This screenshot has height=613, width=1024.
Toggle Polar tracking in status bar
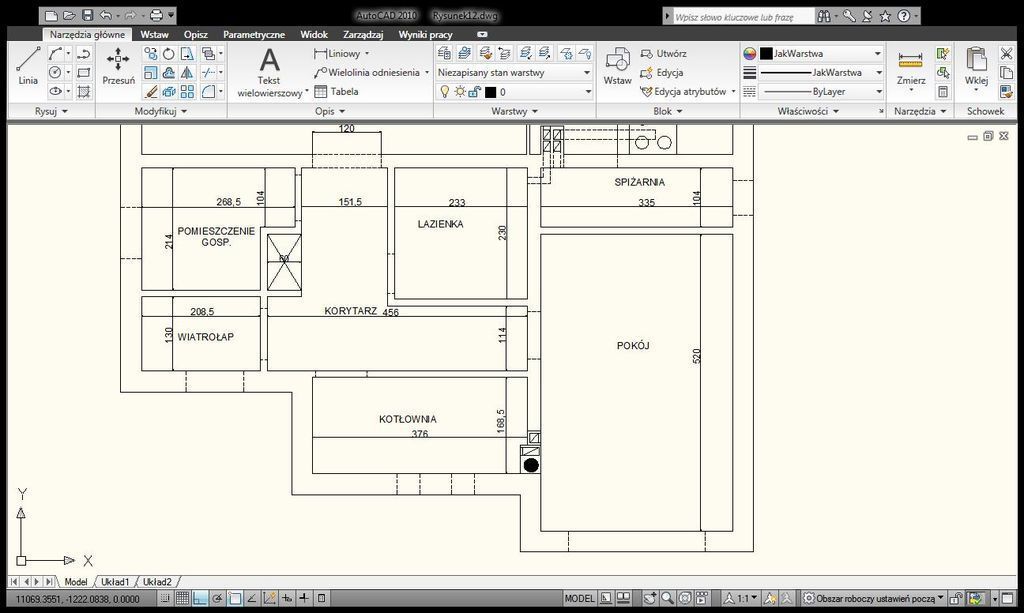tap(217, 597)
